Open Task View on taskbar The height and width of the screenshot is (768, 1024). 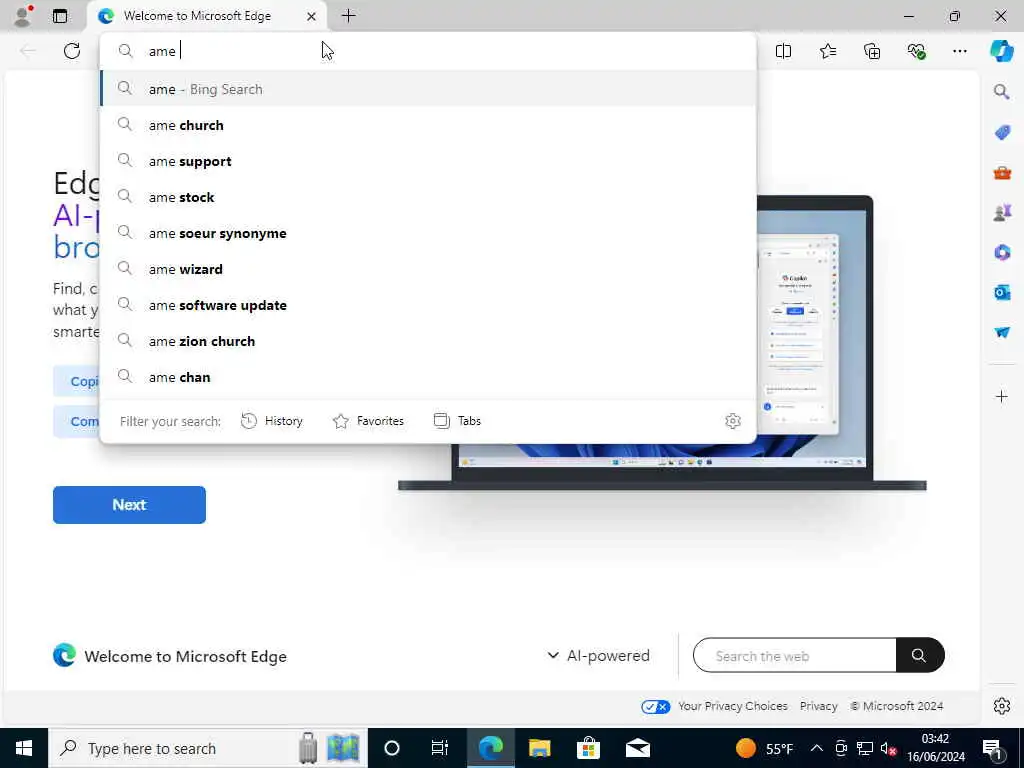click(440, 748)
